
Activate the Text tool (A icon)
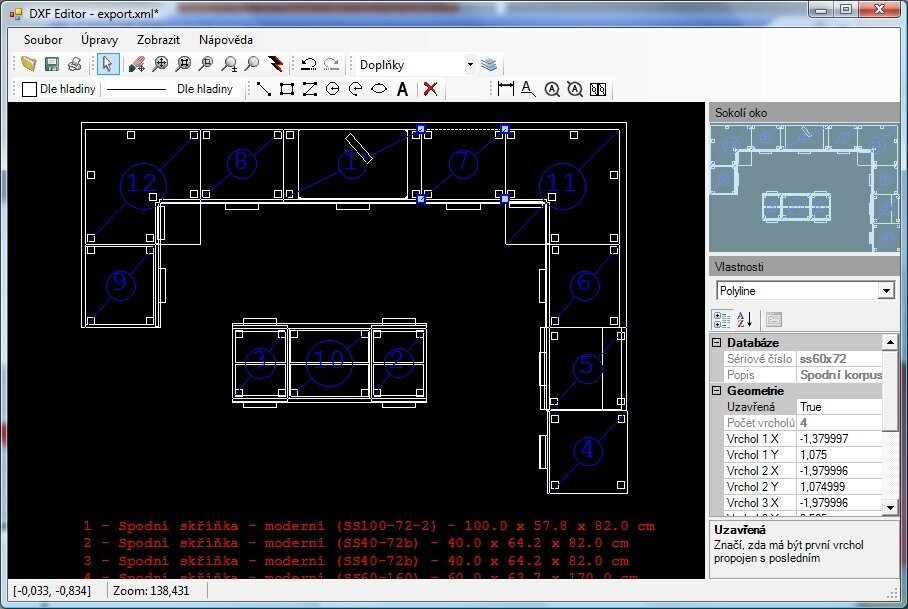[401, 88]
